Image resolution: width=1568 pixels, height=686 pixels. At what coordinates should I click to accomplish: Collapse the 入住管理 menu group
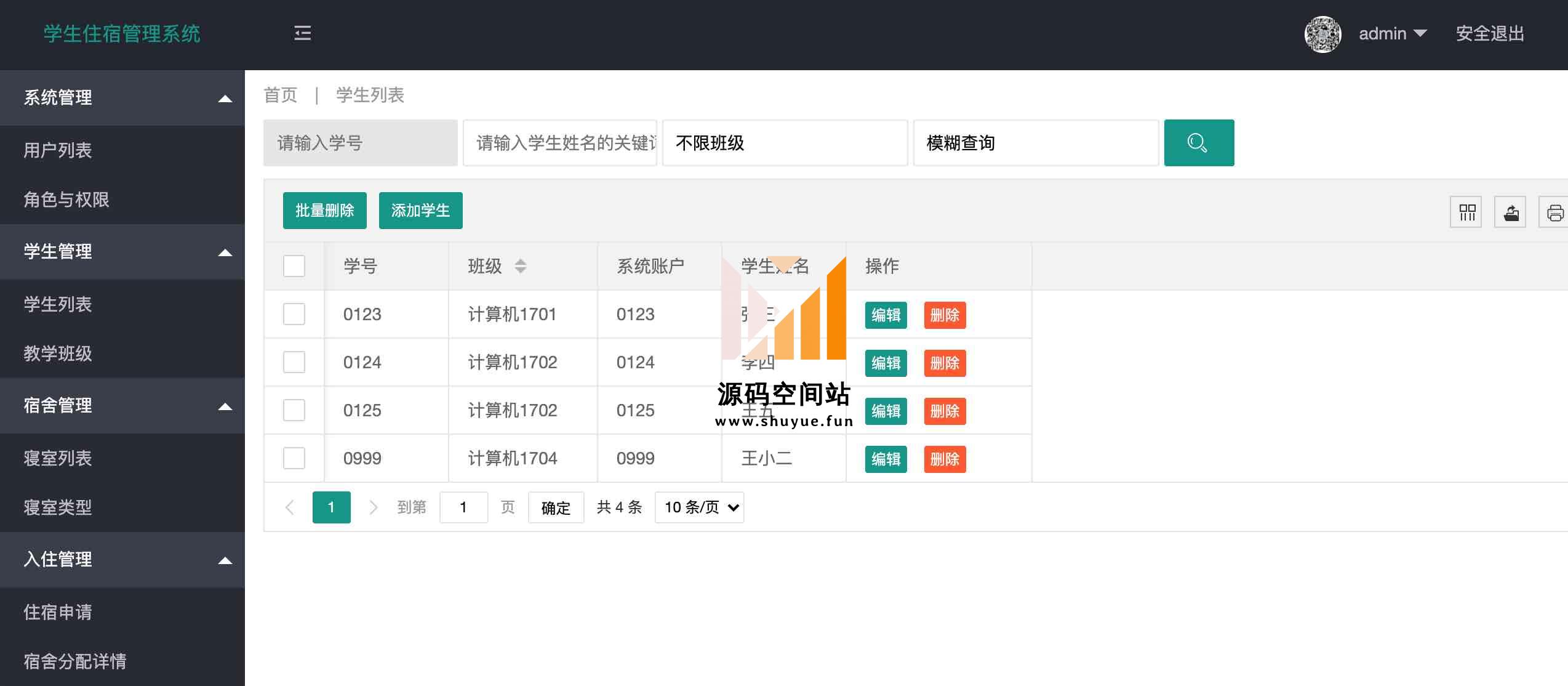point(122,560)
